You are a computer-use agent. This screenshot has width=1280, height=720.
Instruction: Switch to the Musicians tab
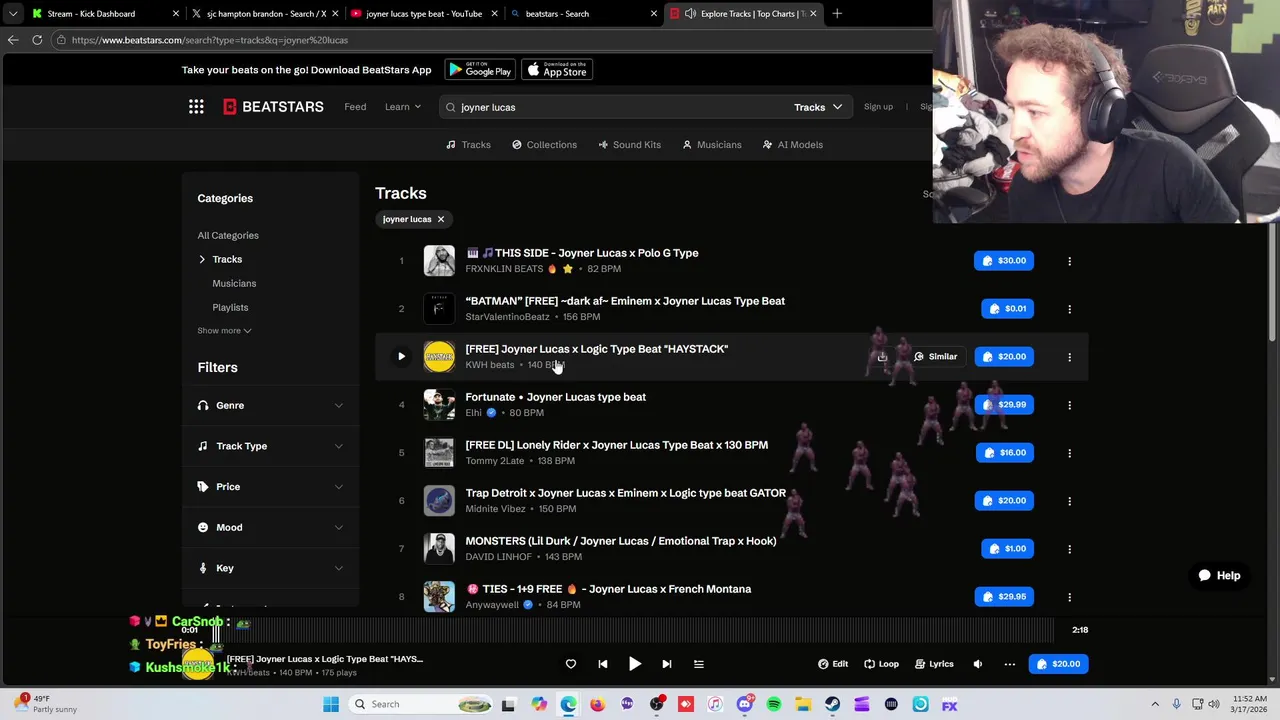click(711, 145)
